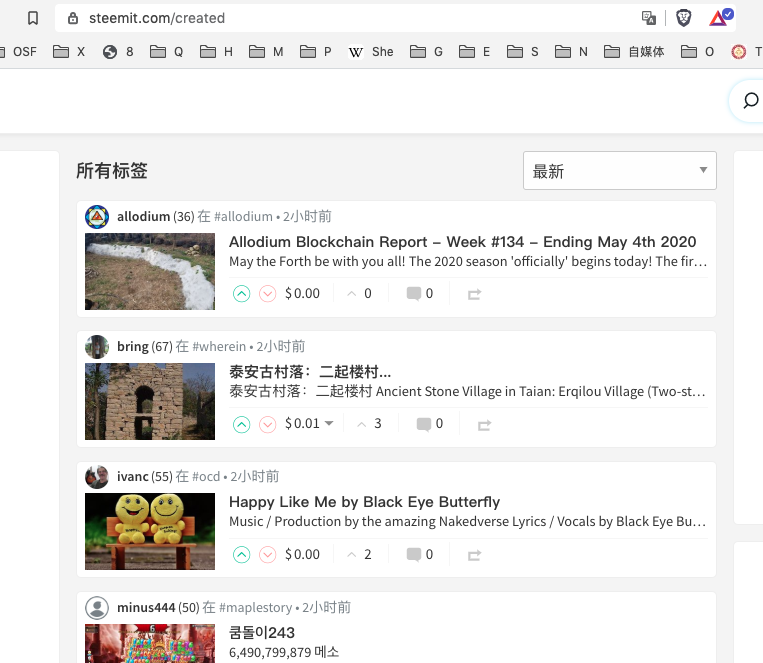
Task: Upvote the 泰安古村落 post by bring
Action: [x=241, y=424]
